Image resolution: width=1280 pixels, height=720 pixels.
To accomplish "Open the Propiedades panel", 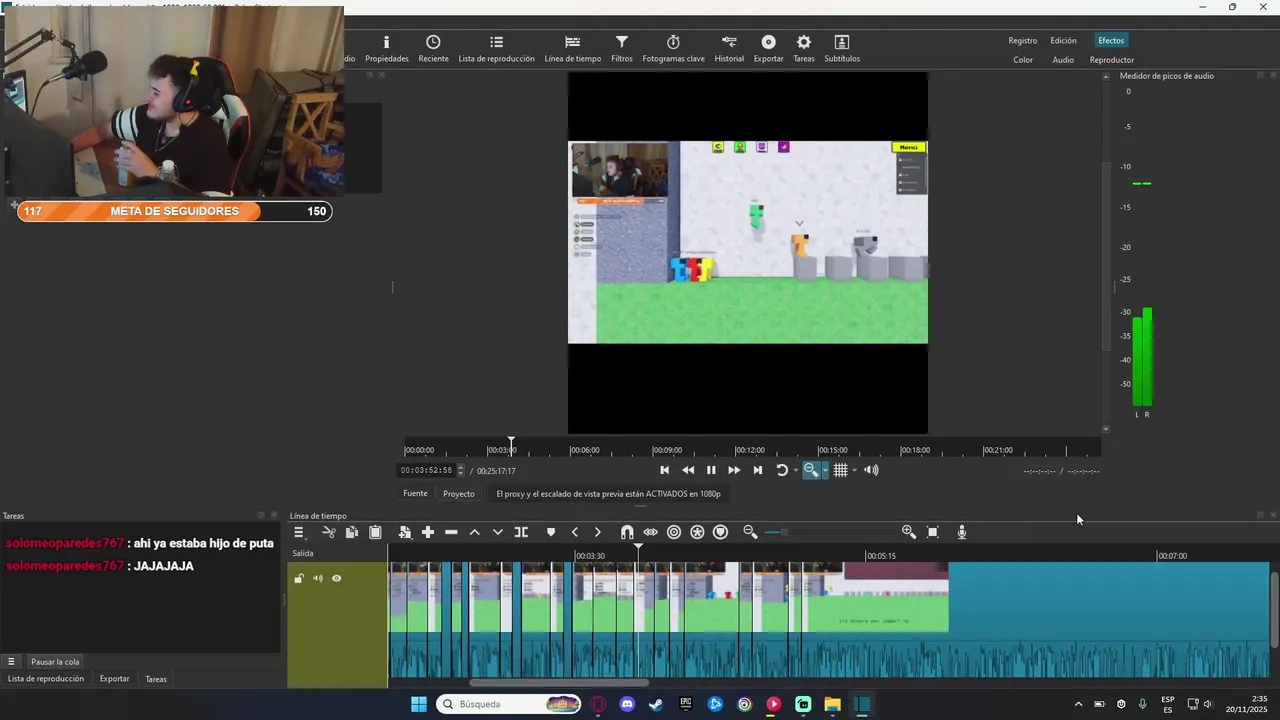I will pos(386,48).
